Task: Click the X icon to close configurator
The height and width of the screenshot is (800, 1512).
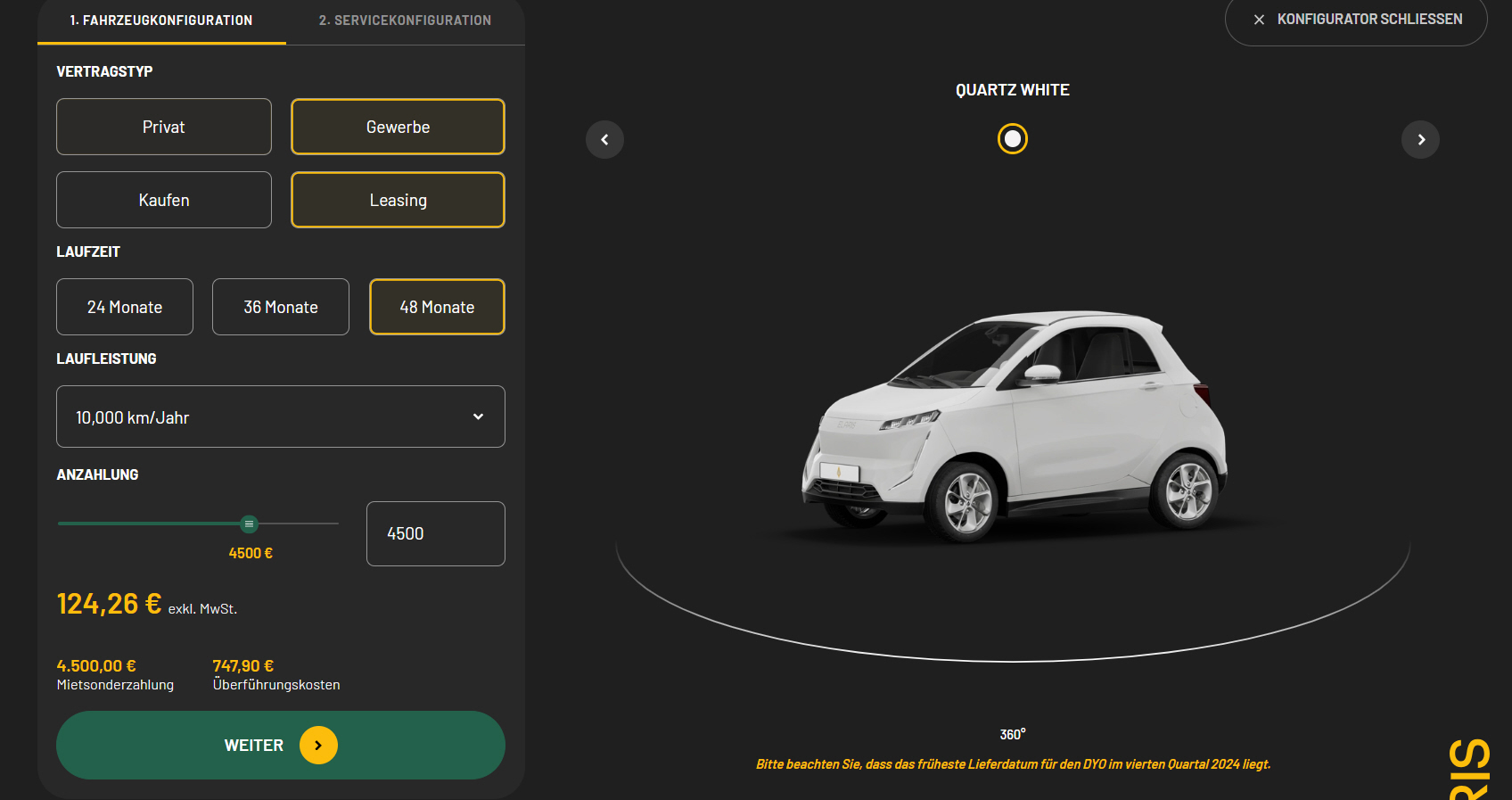Action: pos(1259,20)
